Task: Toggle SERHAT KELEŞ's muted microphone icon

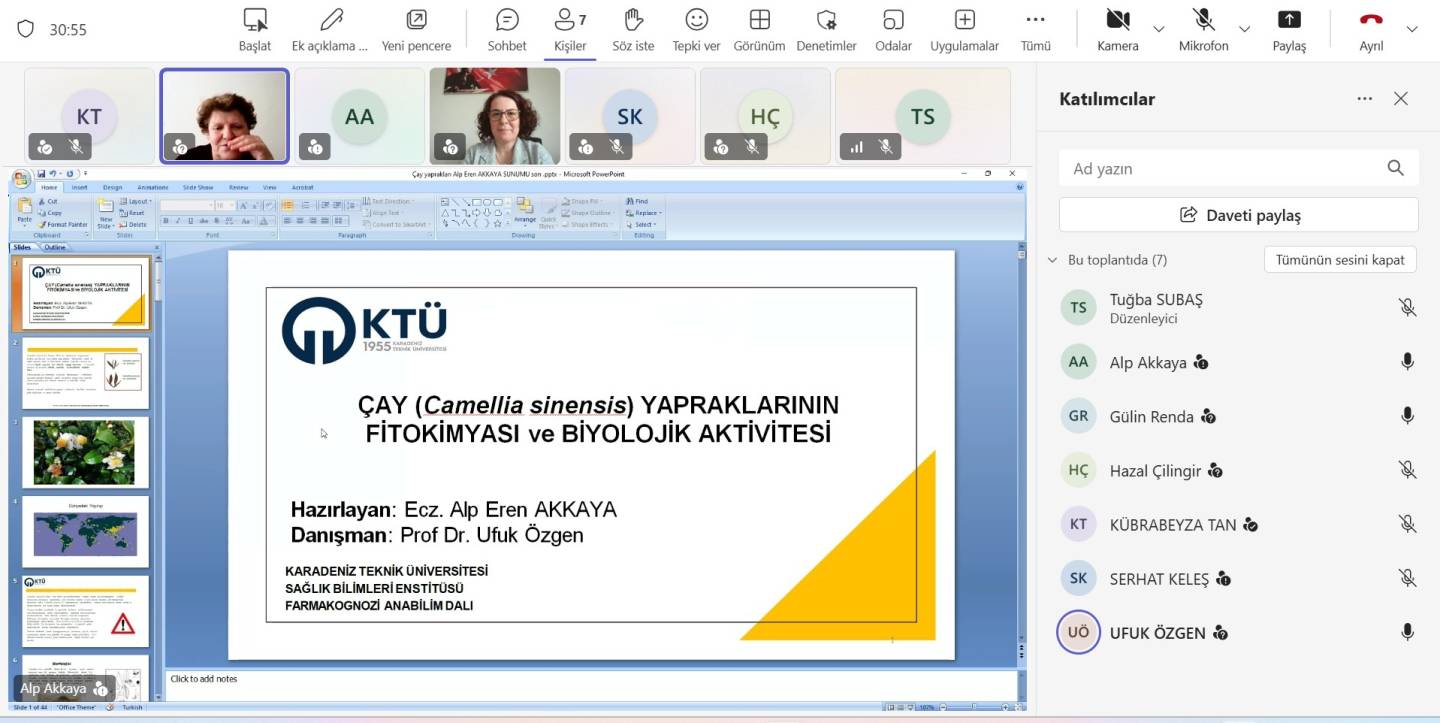Action: point(1407,578)
